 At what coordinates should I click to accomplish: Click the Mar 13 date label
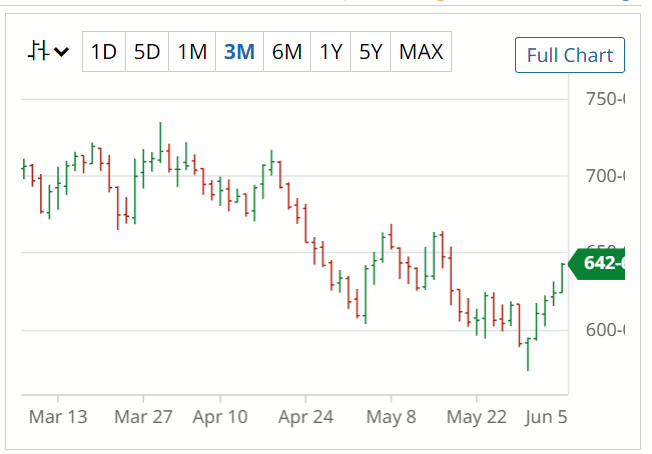[x=58, y=416]
